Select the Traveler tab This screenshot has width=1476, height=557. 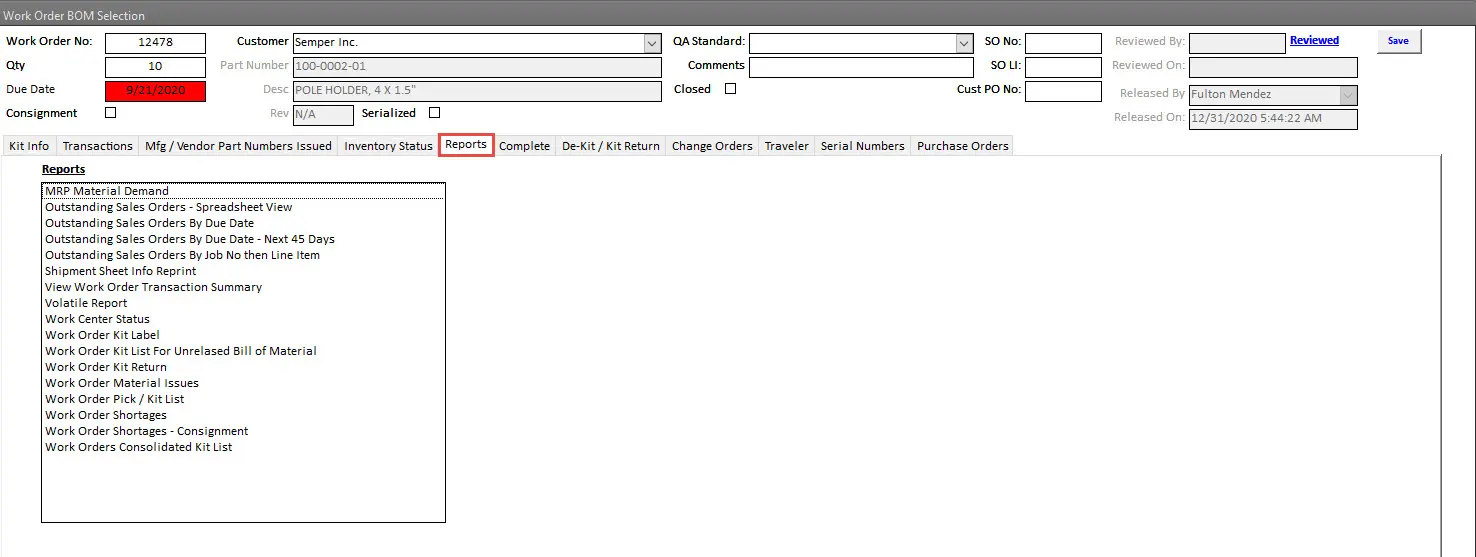click(786, 146)
